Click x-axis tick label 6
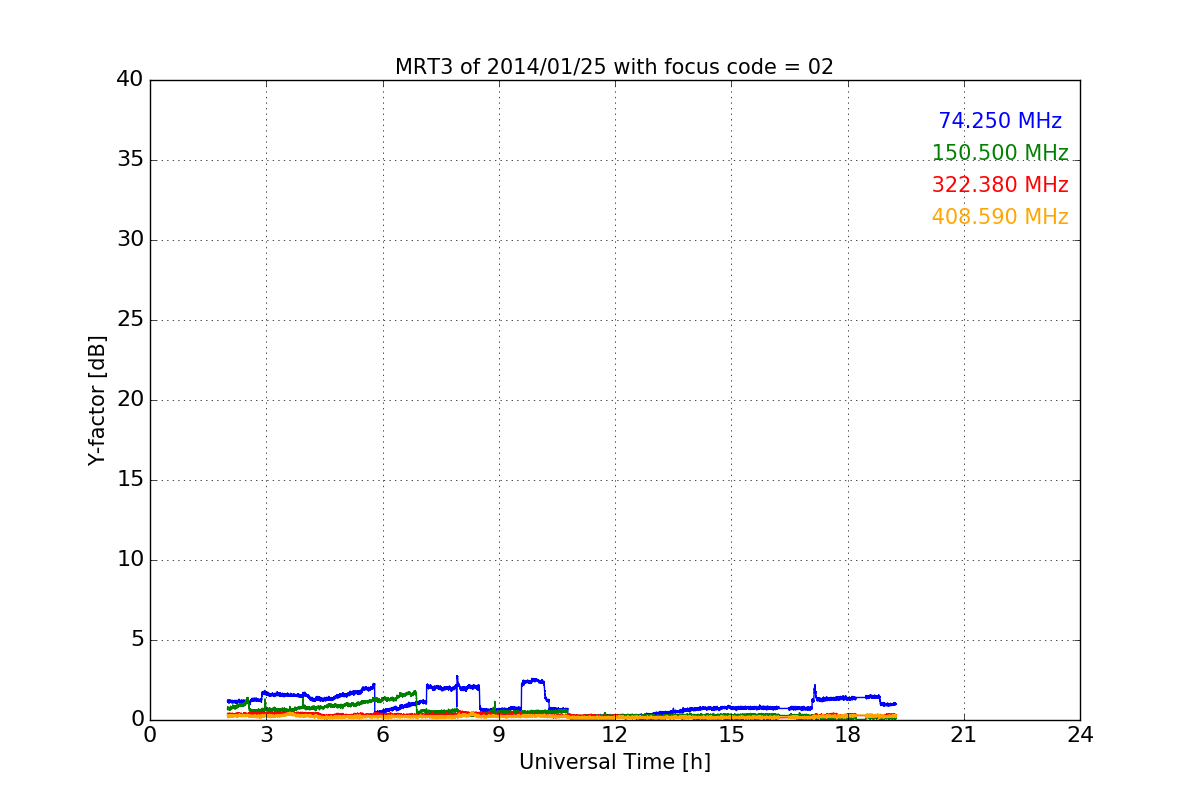The image size is (1200, 800). point(382,735)
